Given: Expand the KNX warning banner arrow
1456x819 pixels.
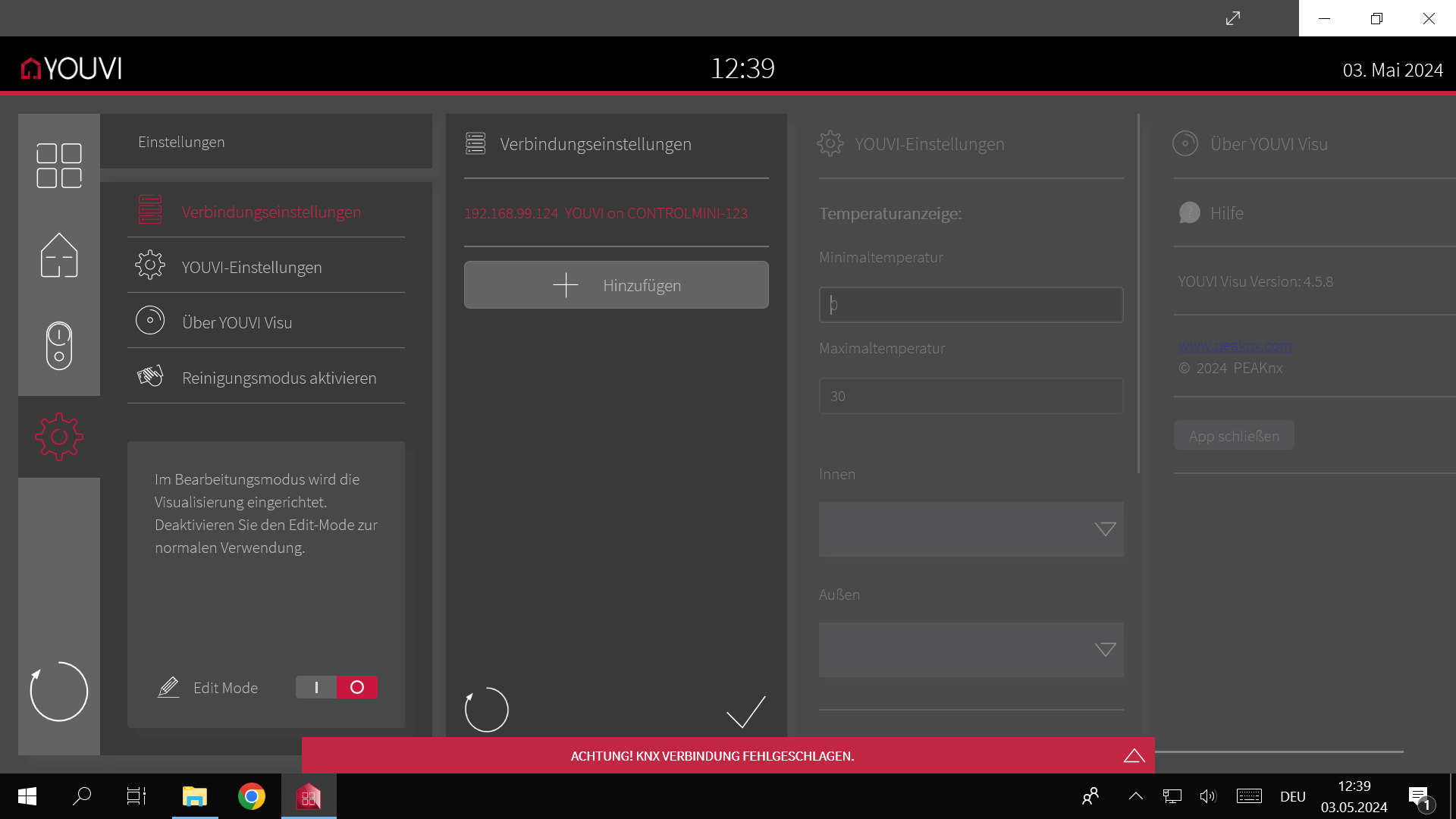Looking at the screenshot, I should (x=1134, y=755).
